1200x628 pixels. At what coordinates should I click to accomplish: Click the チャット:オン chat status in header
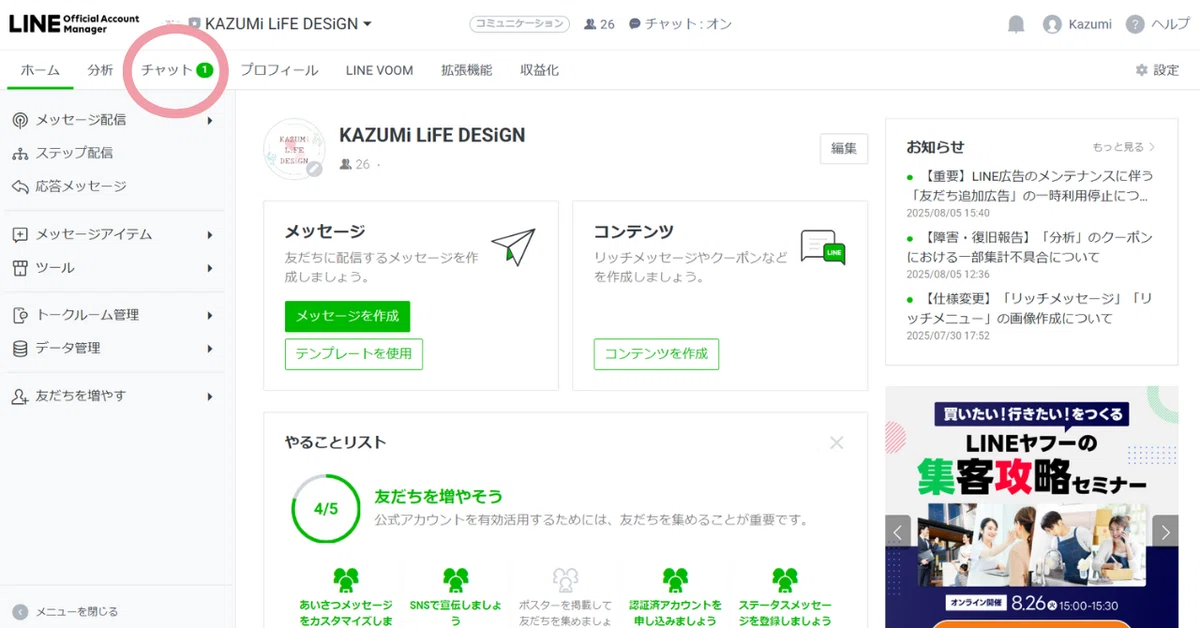tap(680, 24)
